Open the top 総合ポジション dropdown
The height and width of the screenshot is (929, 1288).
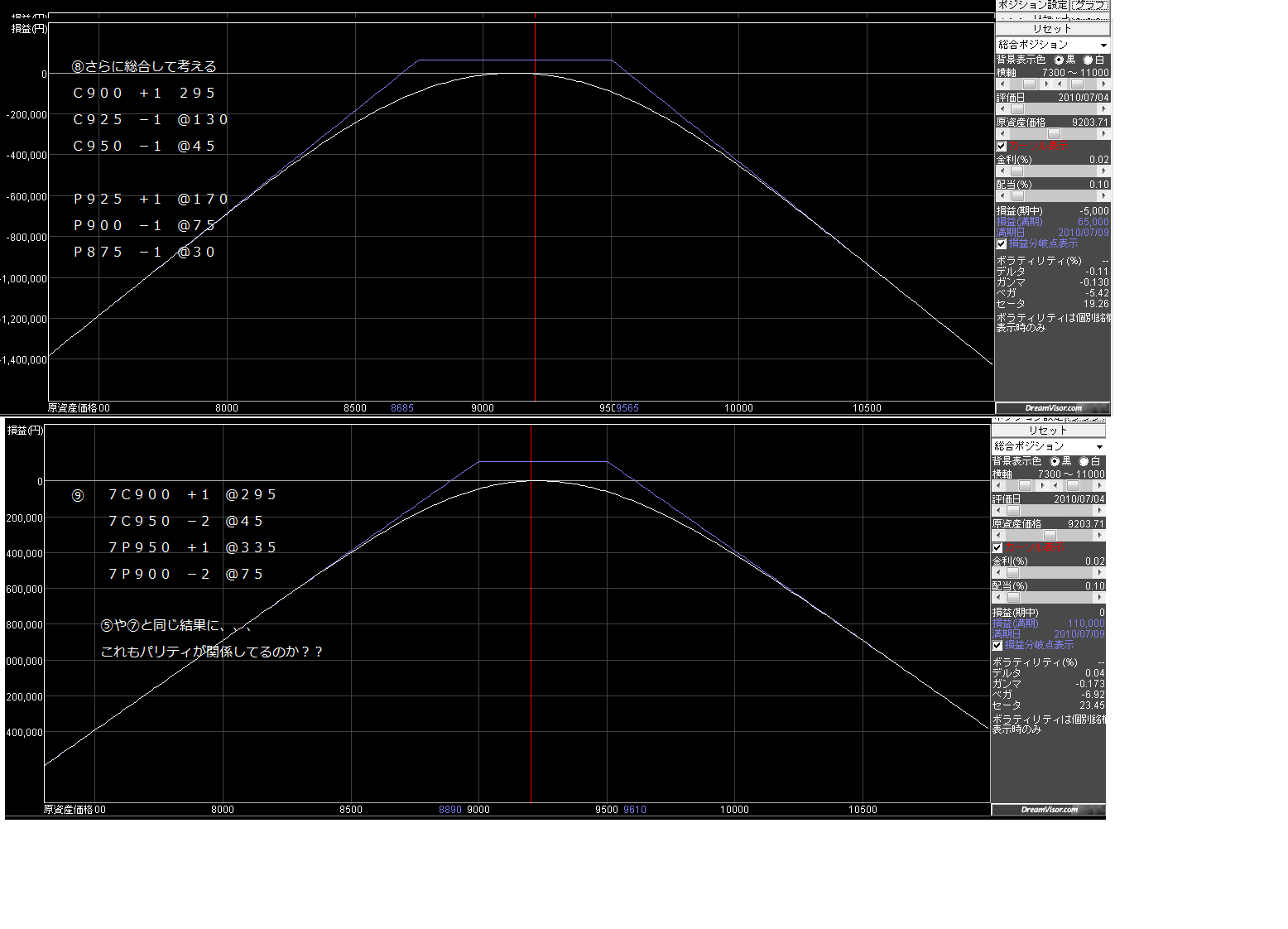click(x=1103, y=46)
